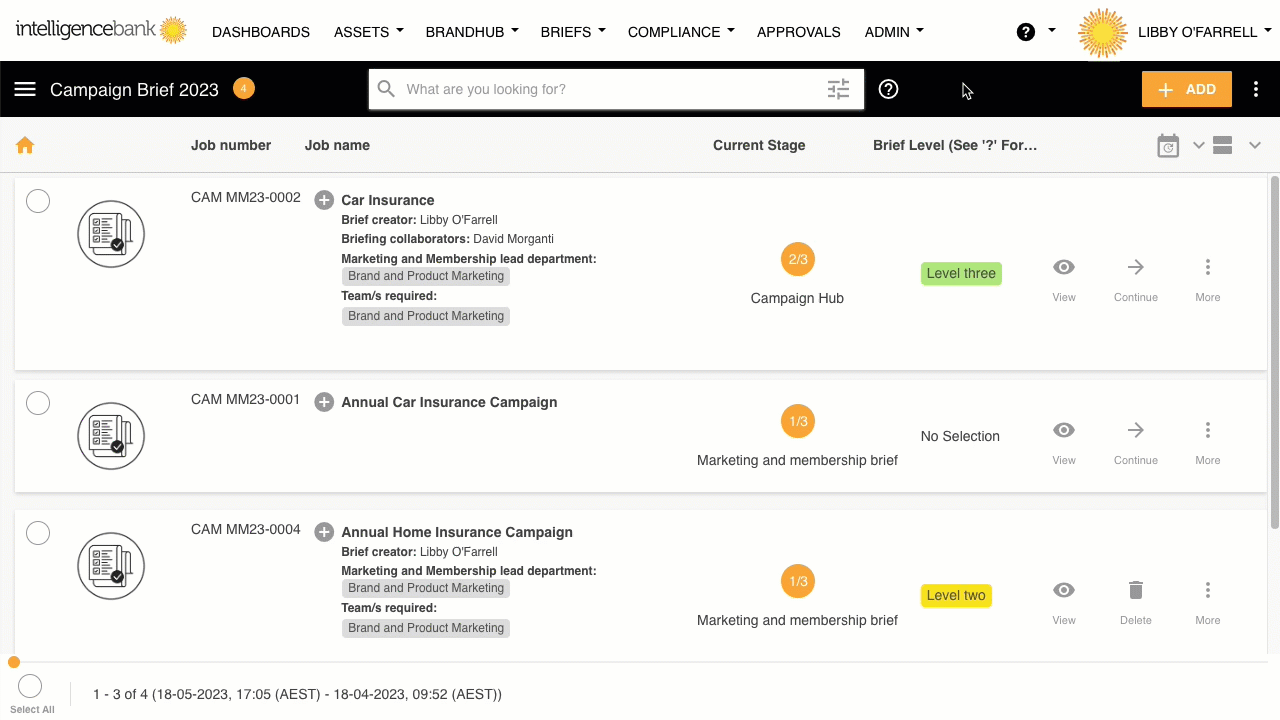Open More options for Car Insurance brief

[1208, 268]
